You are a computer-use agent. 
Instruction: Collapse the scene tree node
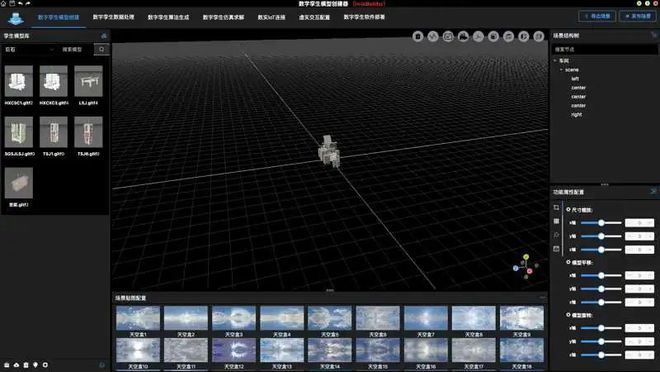tap(562, 69)
